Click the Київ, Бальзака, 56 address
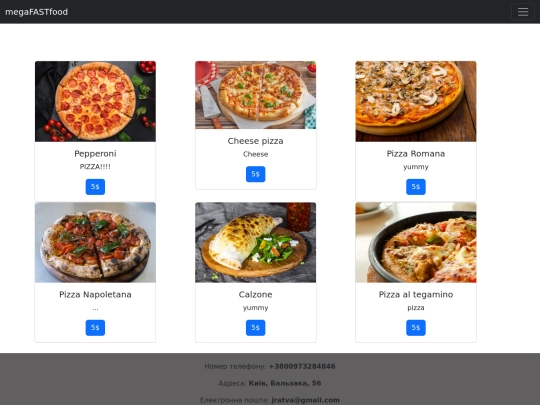The width and height of the screenshot is (540, 405). tap(285, 383)
